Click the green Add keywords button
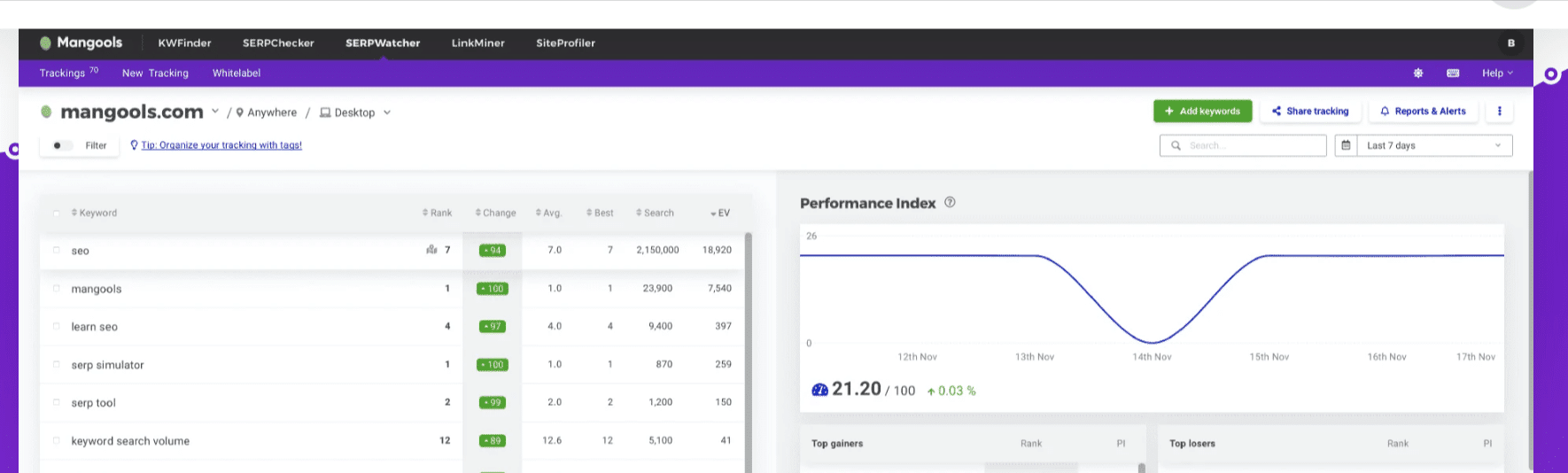This screenshot has height=473, width=1568. click(x=1202, y=112)
